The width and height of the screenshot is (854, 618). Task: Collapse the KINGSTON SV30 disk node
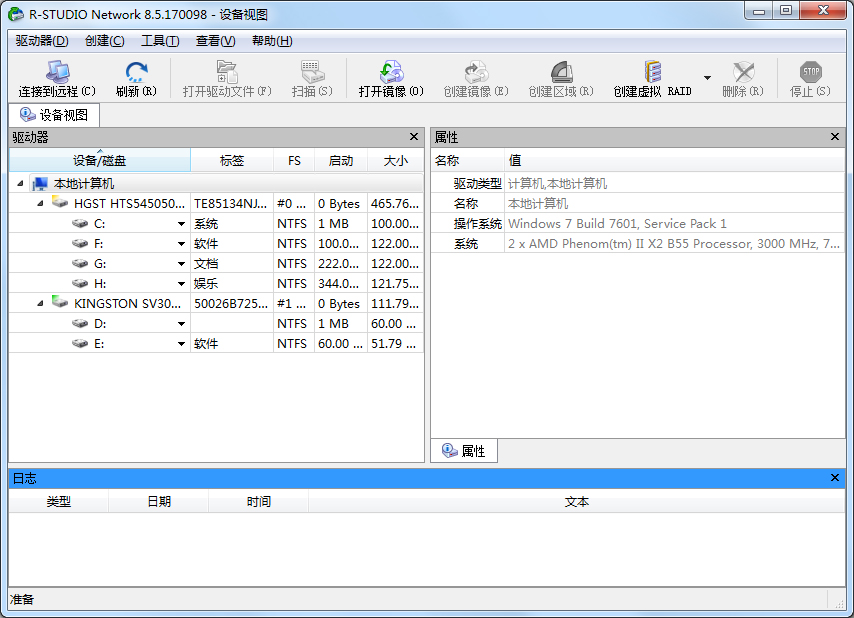pos(40,303)
